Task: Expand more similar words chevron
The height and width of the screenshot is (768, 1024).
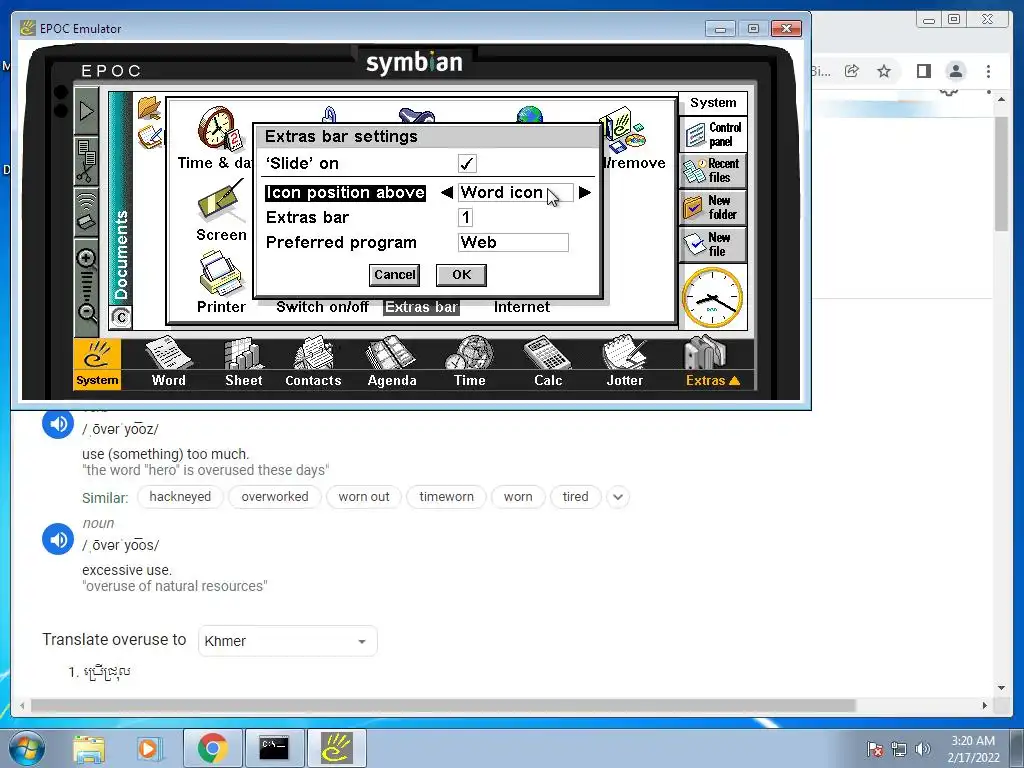Action: click(x=618, y=498)
